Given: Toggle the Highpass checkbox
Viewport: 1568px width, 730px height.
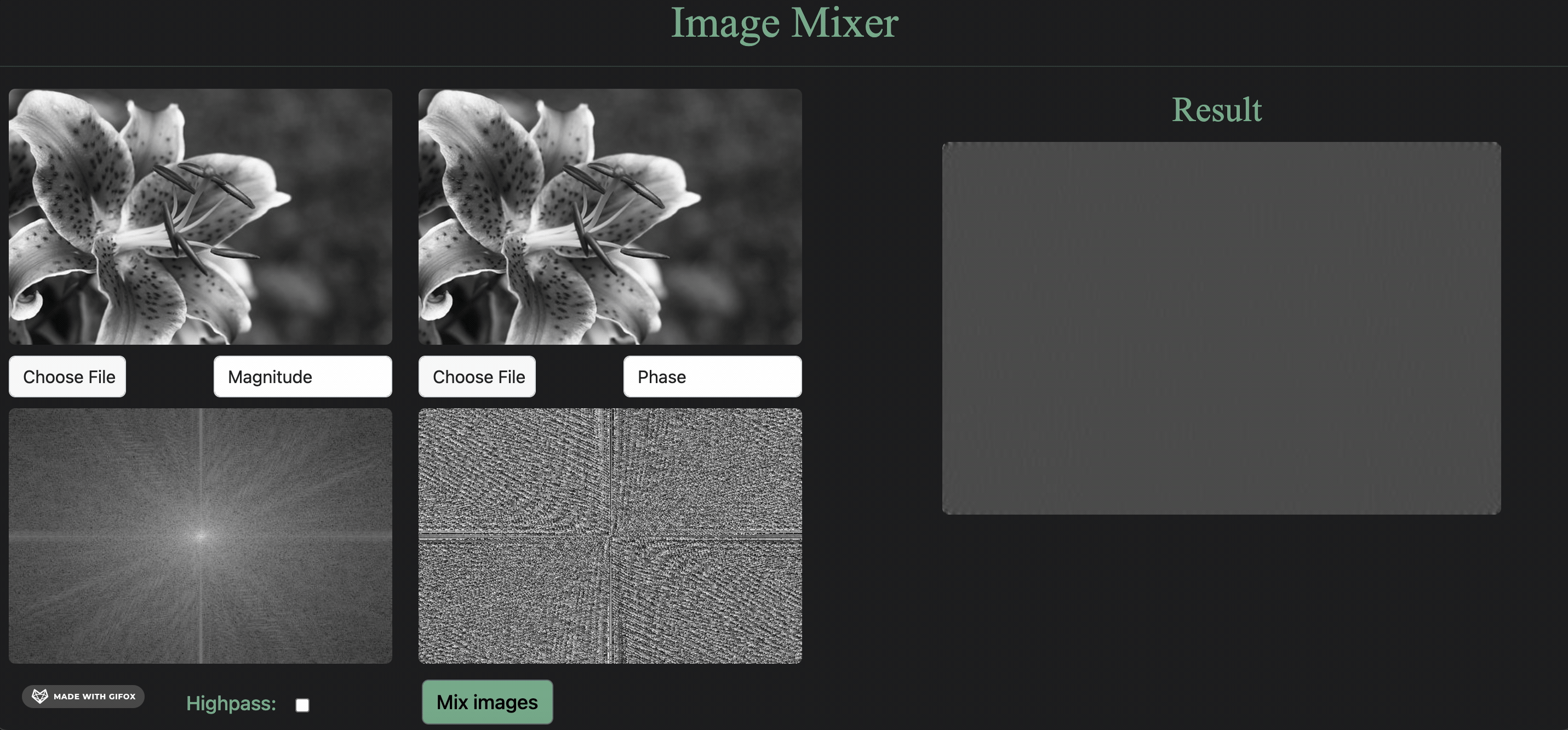Looking at the screenshot, I should click(x=302, y=705).
